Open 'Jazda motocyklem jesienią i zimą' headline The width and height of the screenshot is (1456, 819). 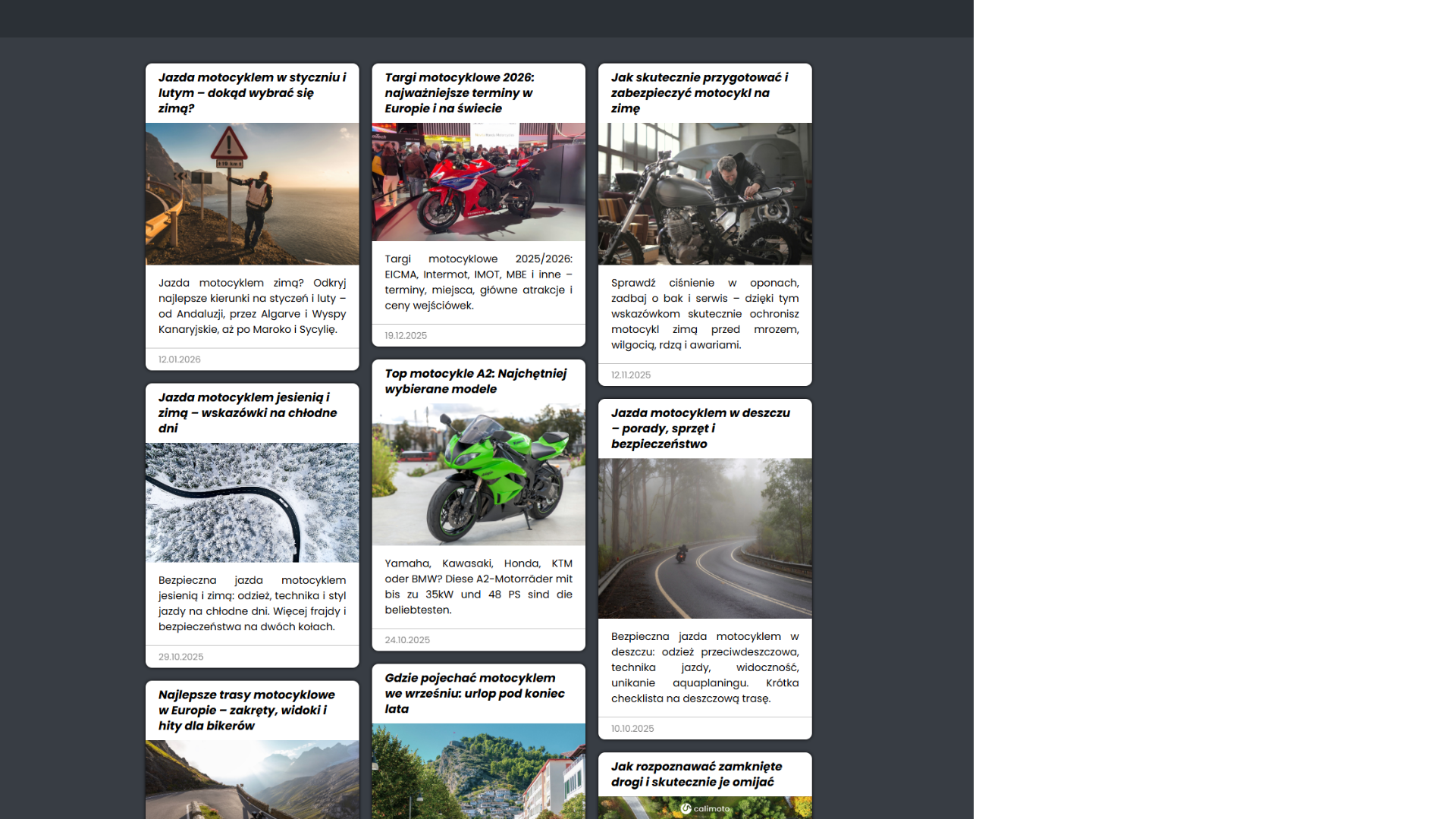click(247, 413)
